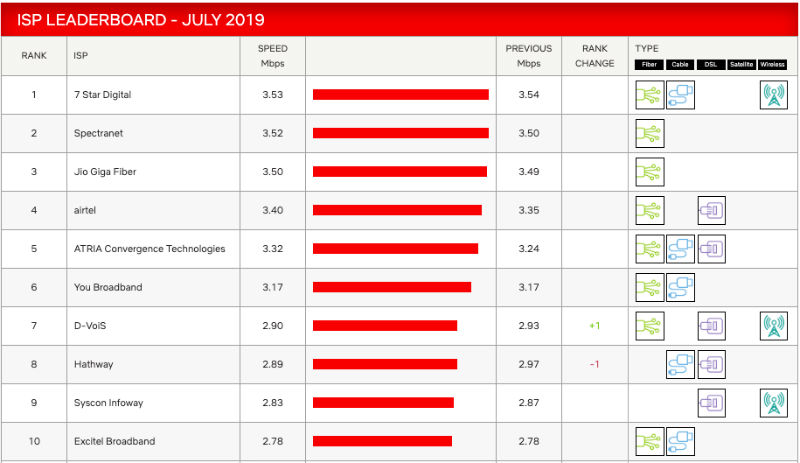Click the Fiber icon in Excitel Broadband row

[649, 442]
